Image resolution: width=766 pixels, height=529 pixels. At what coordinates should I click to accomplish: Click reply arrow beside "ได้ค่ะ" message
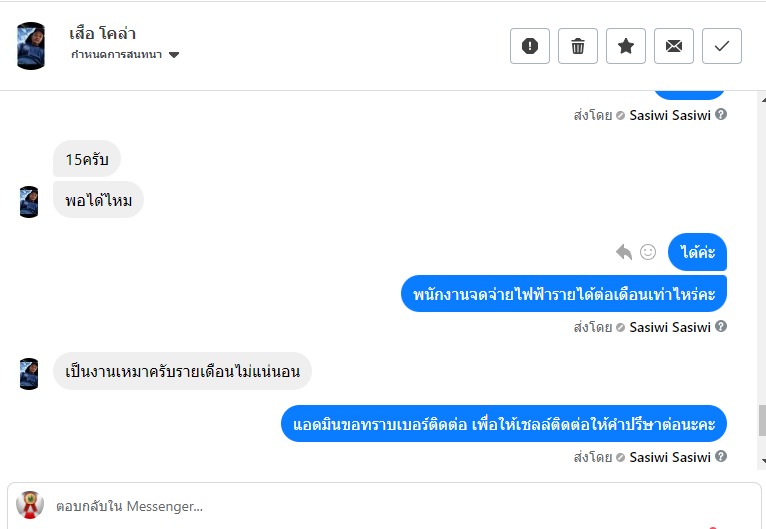[625, 252]
